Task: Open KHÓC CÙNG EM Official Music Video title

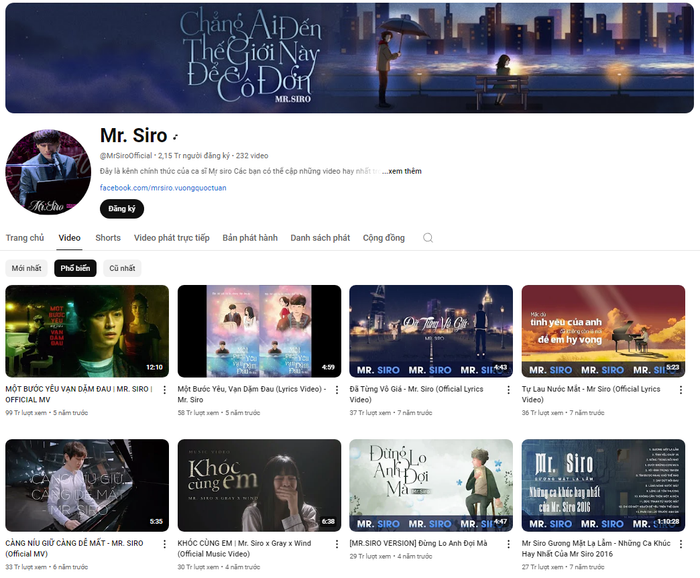Action: click(x=244, y=549)
